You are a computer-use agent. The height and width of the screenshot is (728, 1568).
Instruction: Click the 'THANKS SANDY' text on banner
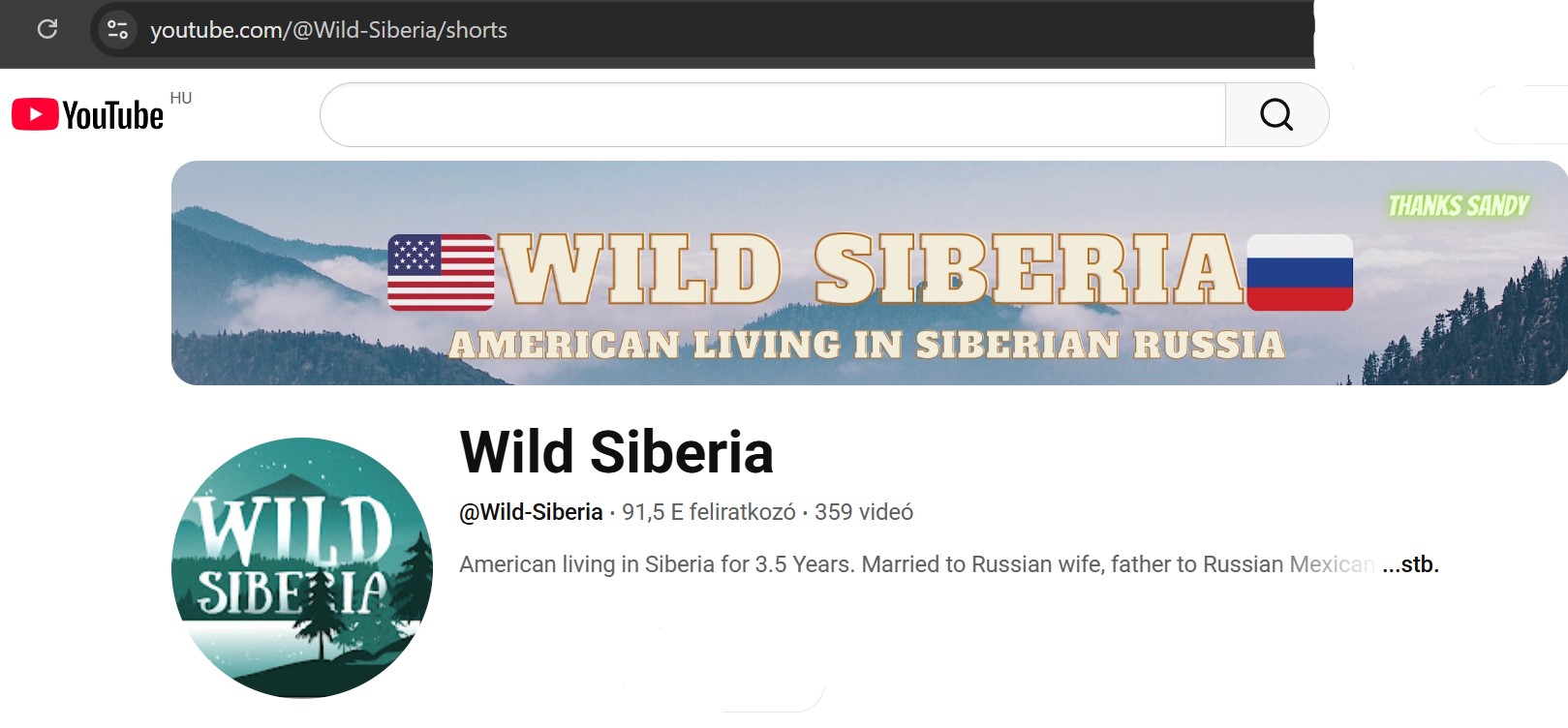click(1459, 205)
